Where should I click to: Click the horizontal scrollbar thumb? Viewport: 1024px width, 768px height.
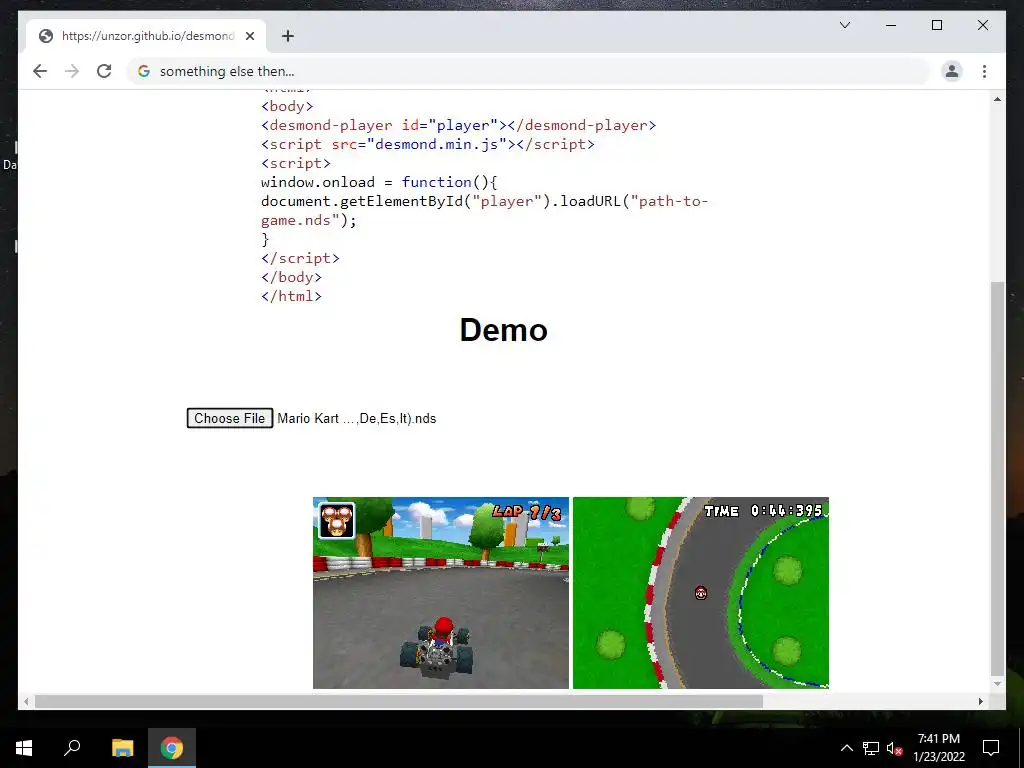point(398,701)
